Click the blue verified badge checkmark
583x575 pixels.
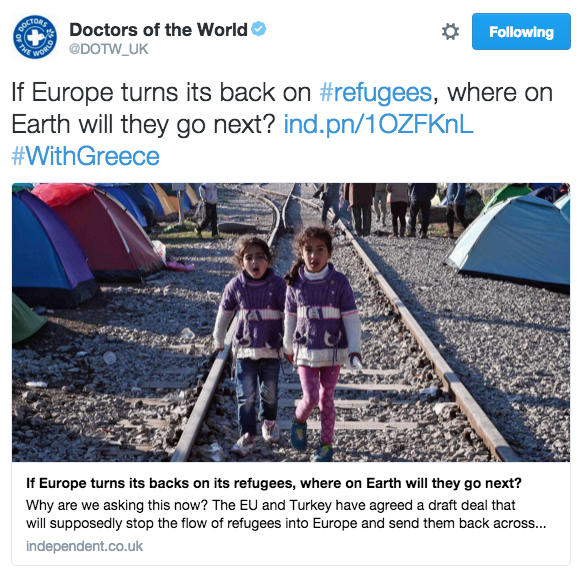(258, 29)
